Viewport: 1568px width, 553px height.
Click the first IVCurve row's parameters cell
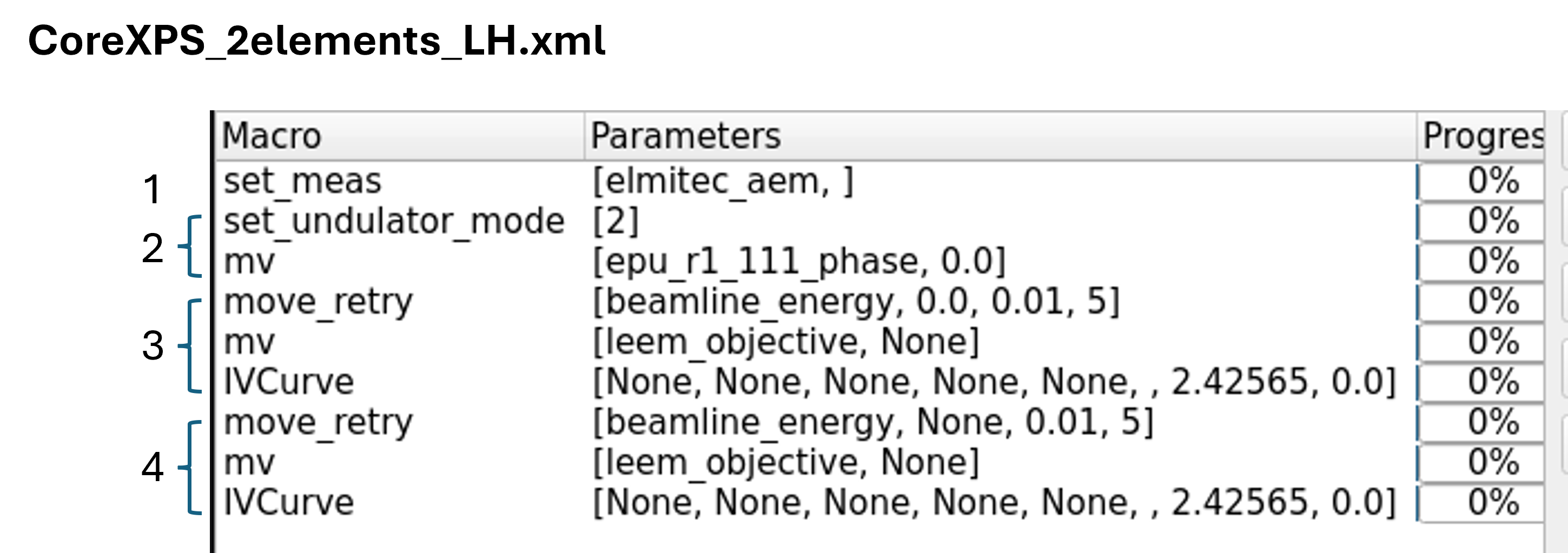coord(994,382)
